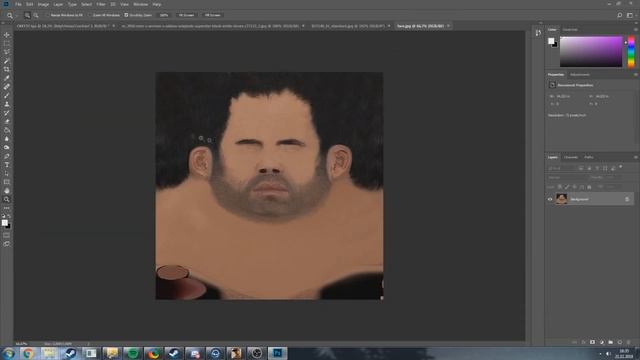Toggle Quick Mask mode in toolbox
Screen dimensions: 640x360
point(7,235)
